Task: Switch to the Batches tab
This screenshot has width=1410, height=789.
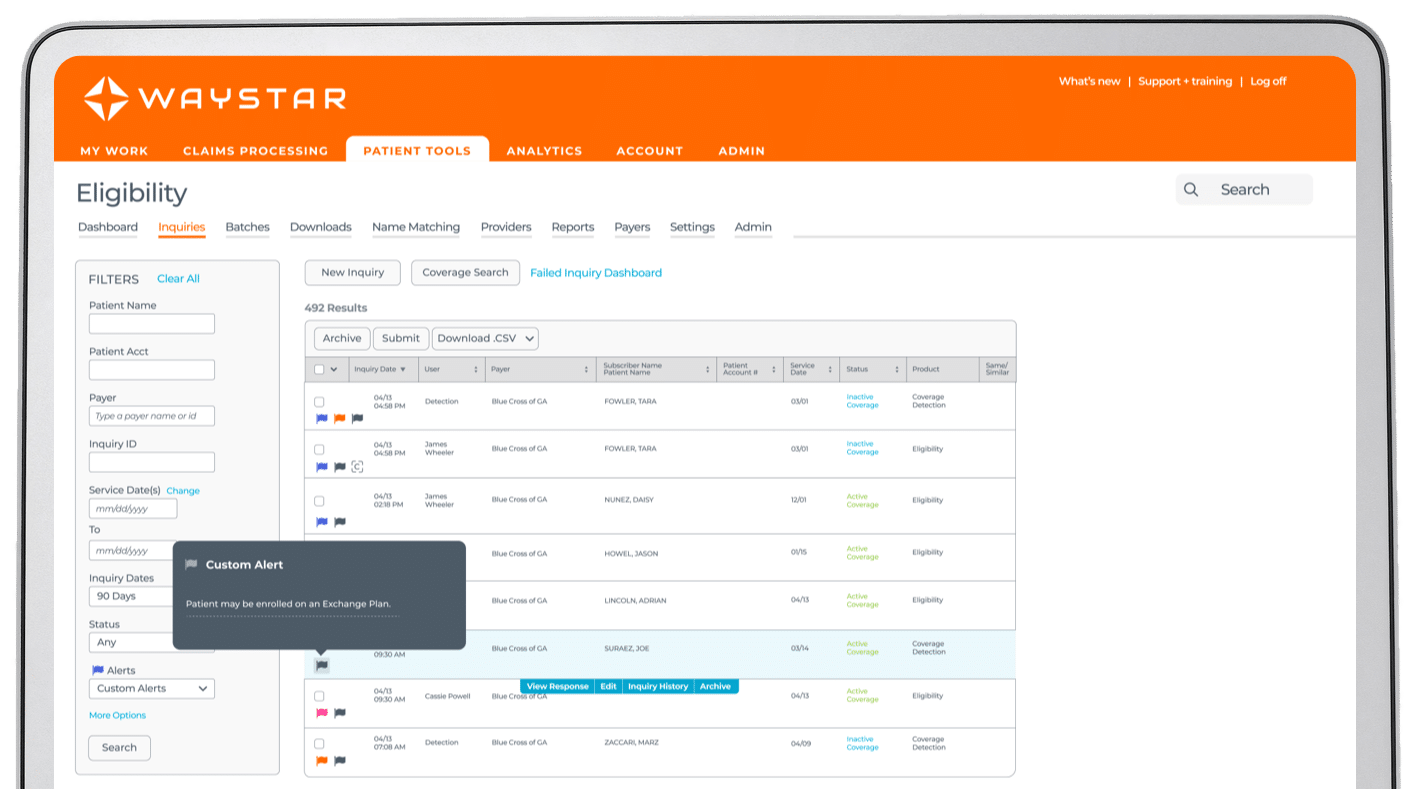Action: (x=247, y=227)
